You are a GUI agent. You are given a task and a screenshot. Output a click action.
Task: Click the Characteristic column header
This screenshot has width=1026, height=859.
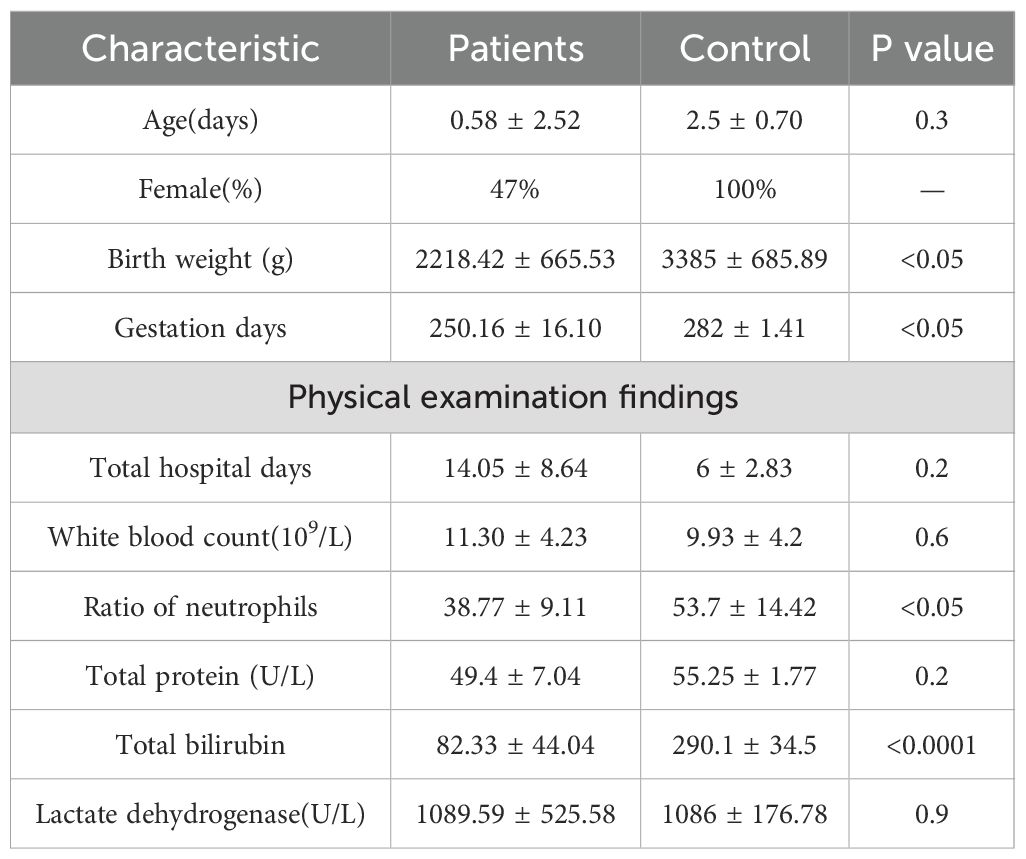point(200,49)
